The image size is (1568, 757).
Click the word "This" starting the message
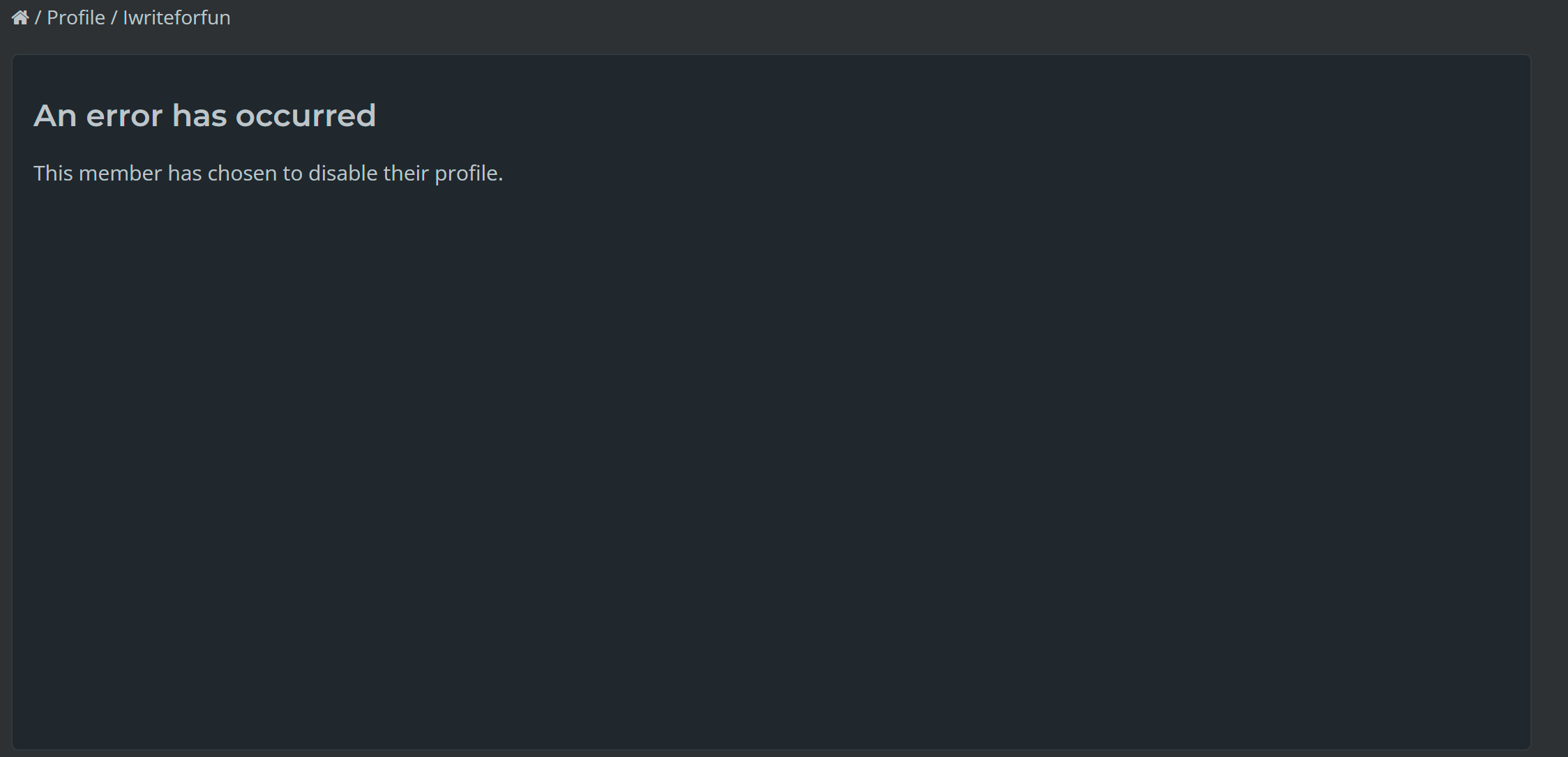click(53, 173)
